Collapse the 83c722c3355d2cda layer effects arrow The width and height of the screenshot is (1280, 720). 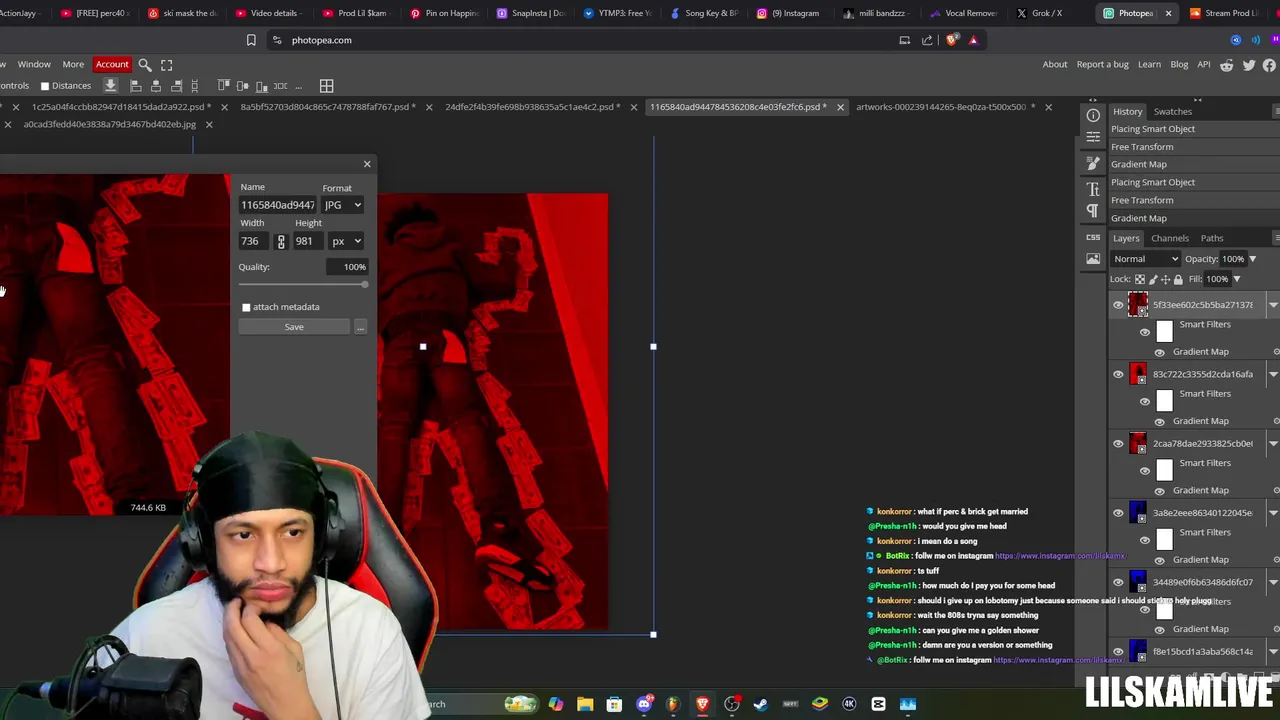[1273, 374]
